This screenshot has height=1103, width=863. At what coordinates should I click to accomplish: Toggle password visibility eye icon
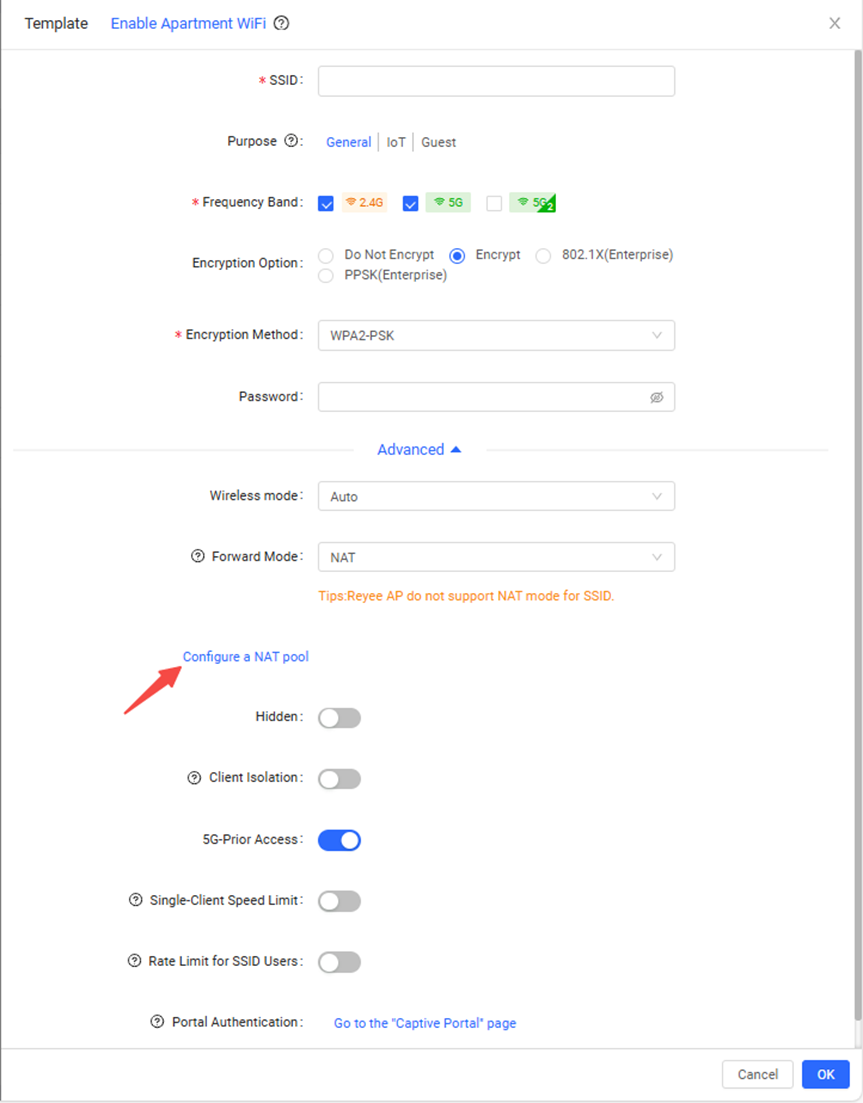pyautogui.click(x=657, y=397)
